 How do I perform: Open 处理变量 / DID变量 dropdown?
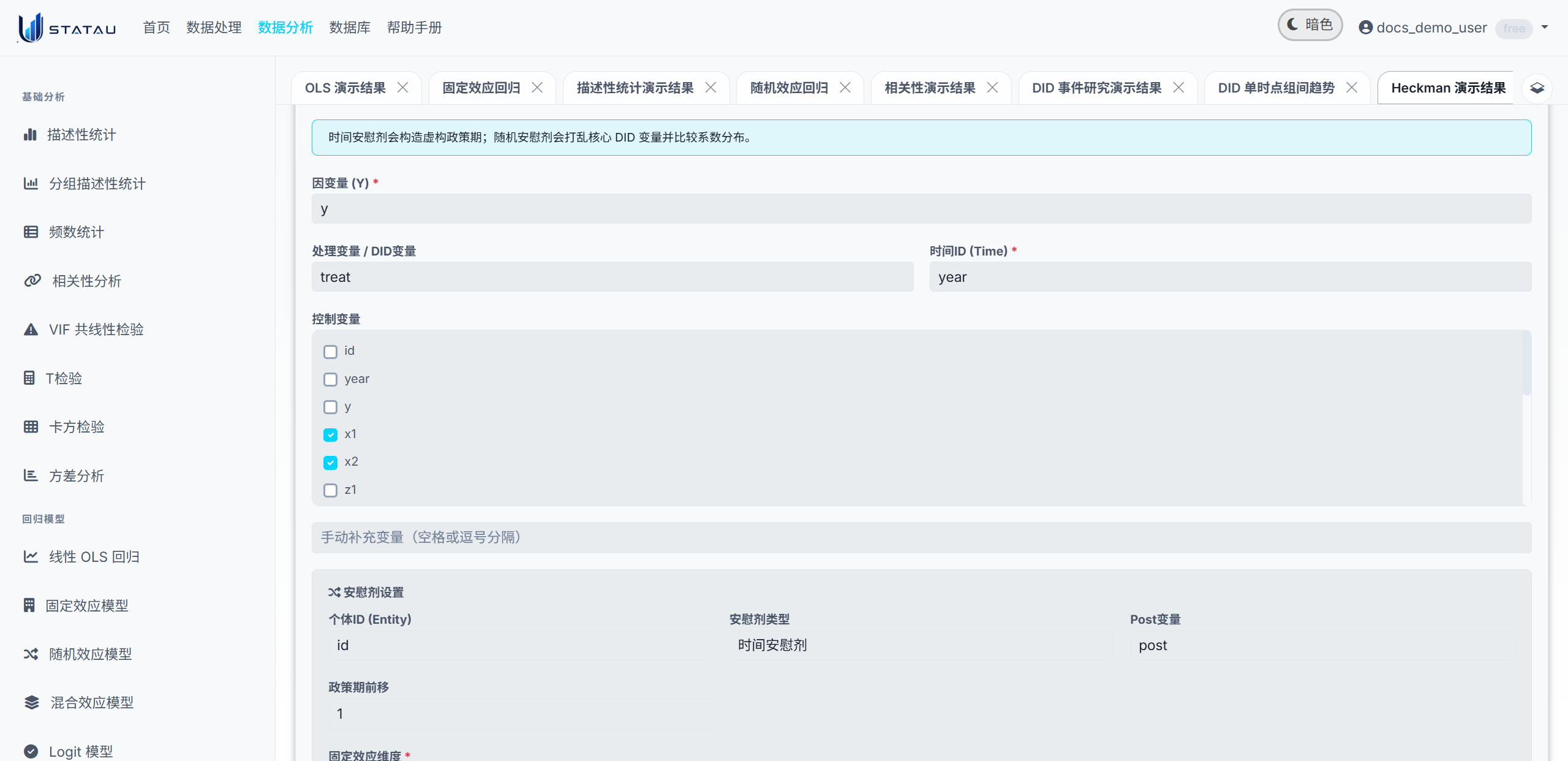tap(612, 277)
